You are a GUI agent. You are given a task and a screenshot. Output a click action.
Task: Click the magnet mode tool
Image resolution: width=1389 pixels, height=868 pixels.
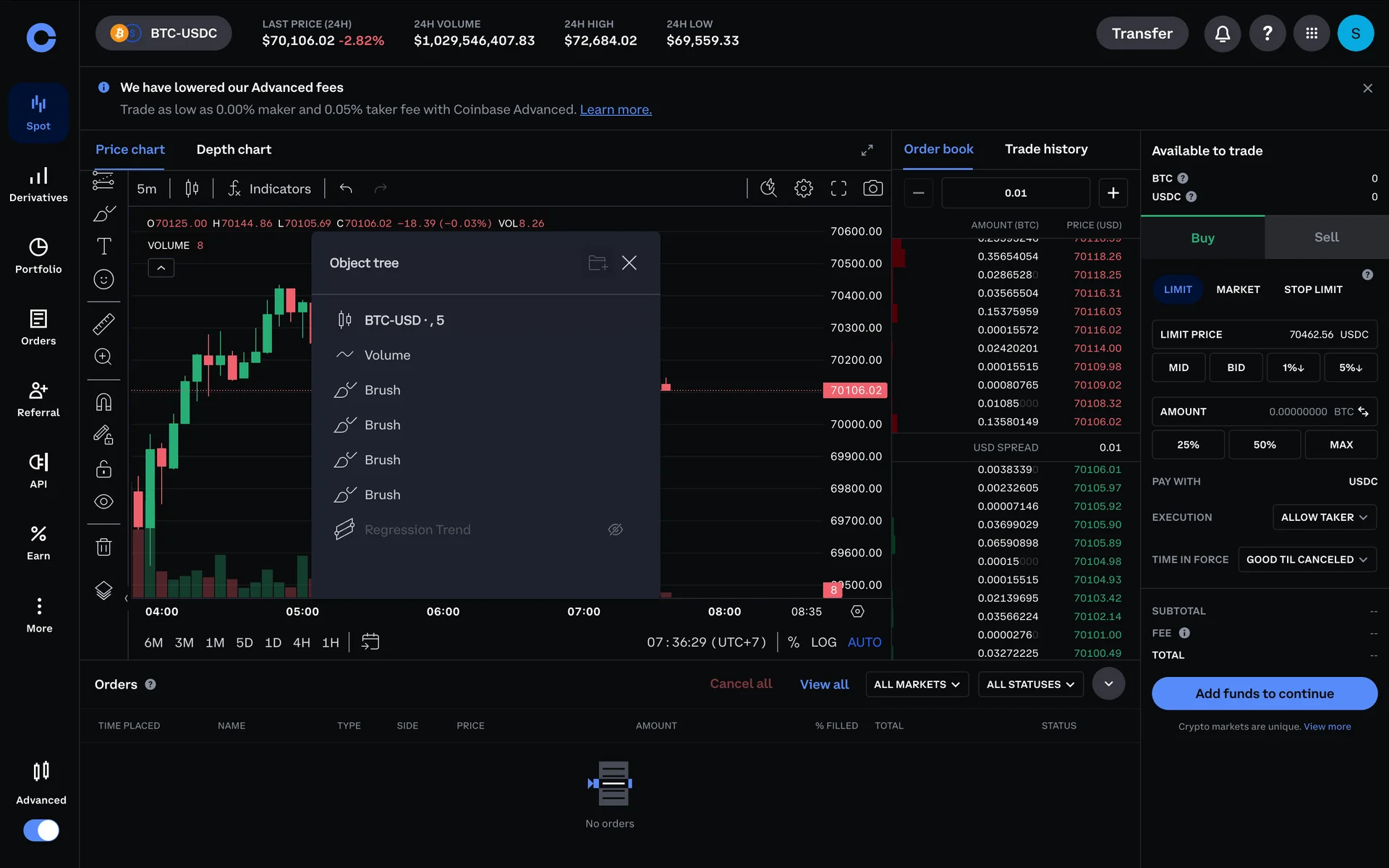(x=103, y=401)
